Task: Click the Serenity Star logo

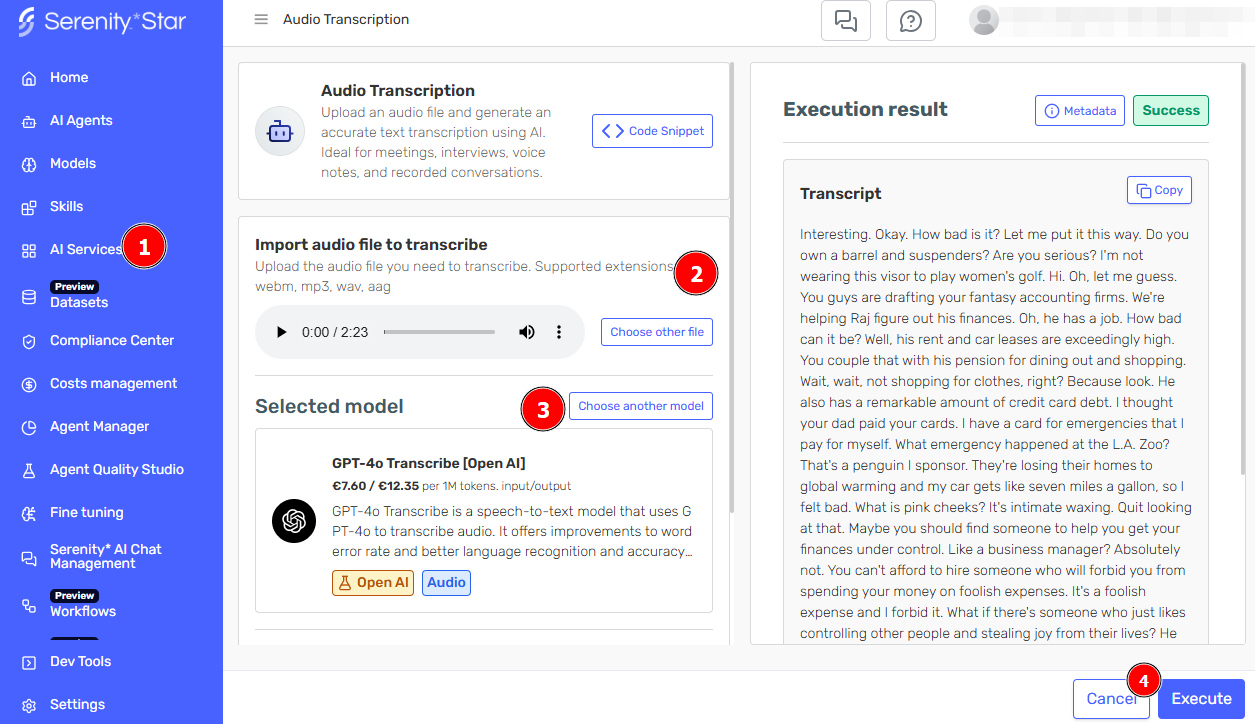Action: click(x=102, y=22)
